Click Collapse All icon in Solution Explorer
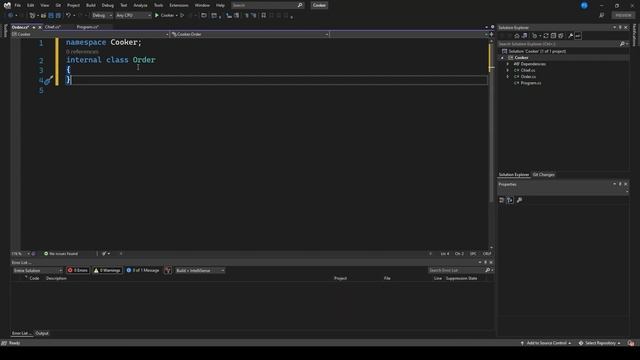Viewport: 640px width, 360px height. click(553, 36)
